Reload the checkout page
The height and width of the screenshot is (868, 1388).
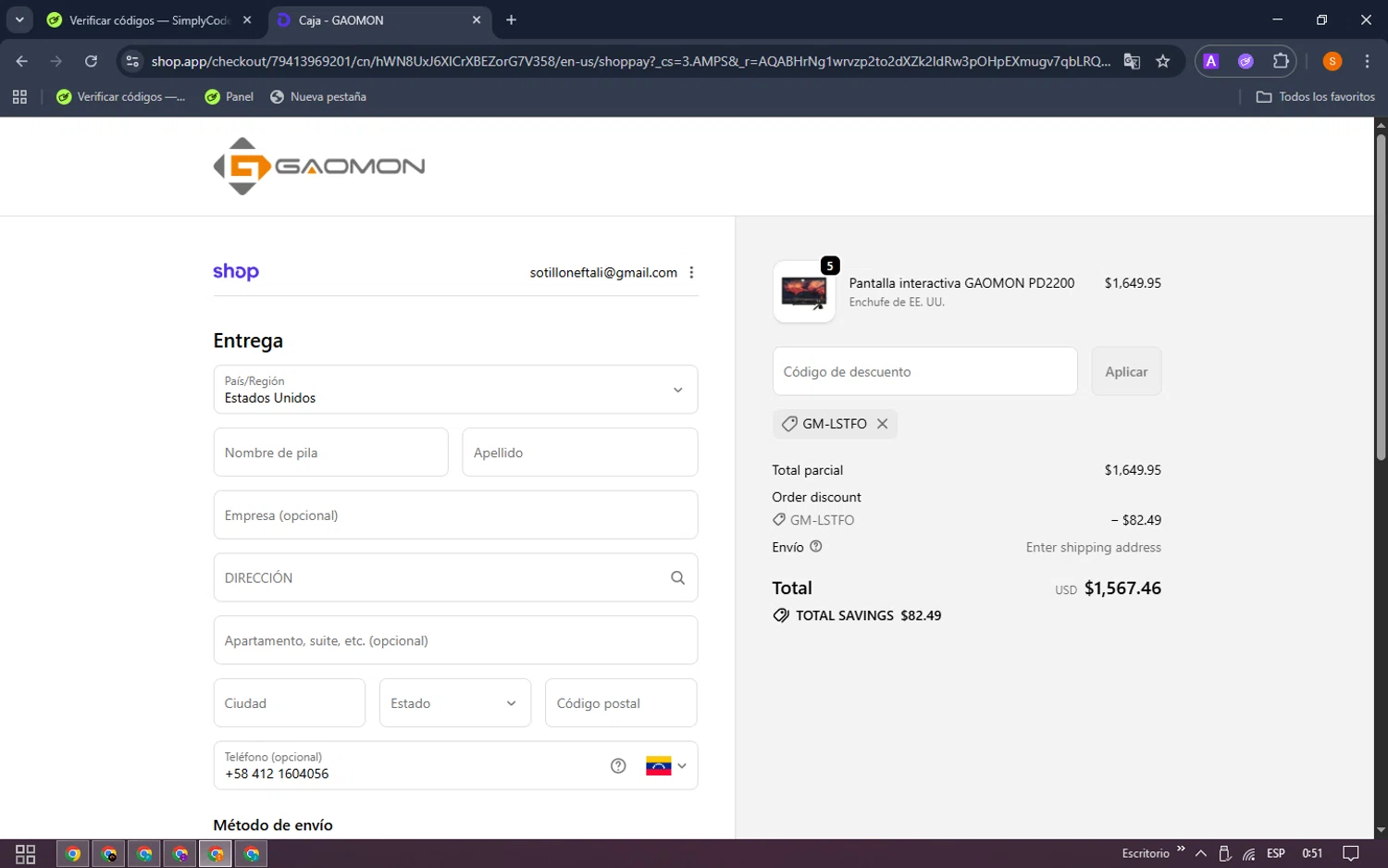tap(91, 61)
